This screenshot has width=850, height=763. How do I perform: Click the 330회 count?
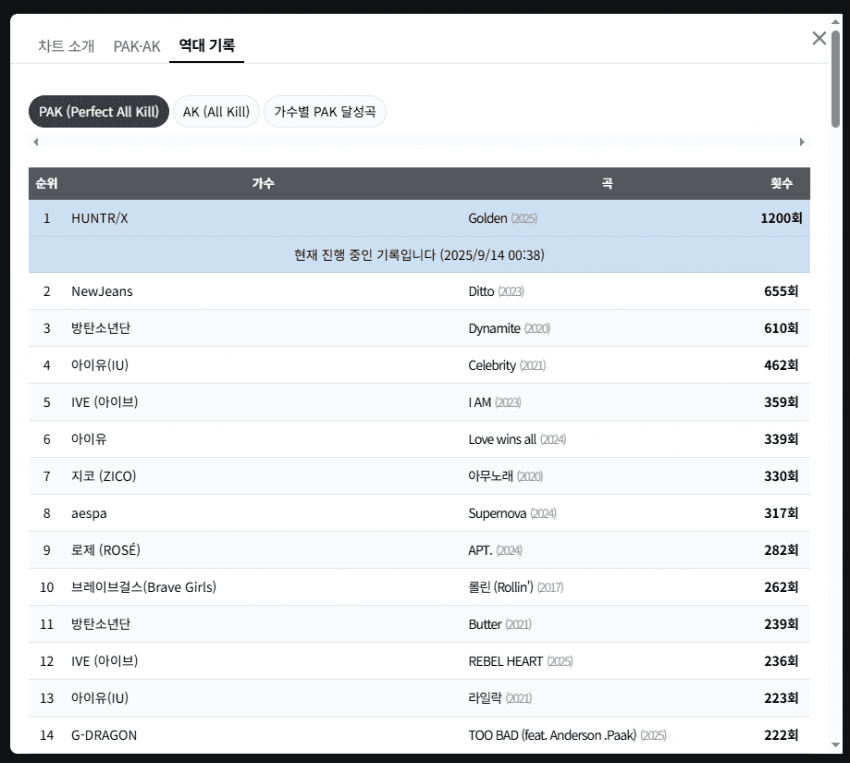781,476
